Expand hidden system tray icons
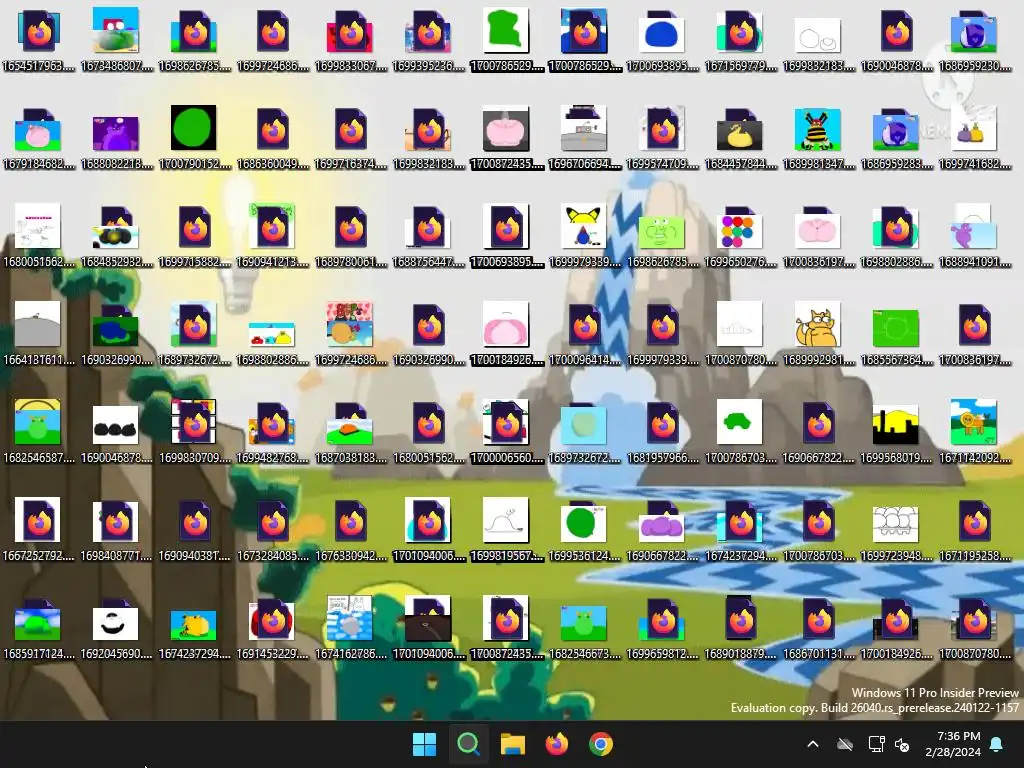 point(813,744)
